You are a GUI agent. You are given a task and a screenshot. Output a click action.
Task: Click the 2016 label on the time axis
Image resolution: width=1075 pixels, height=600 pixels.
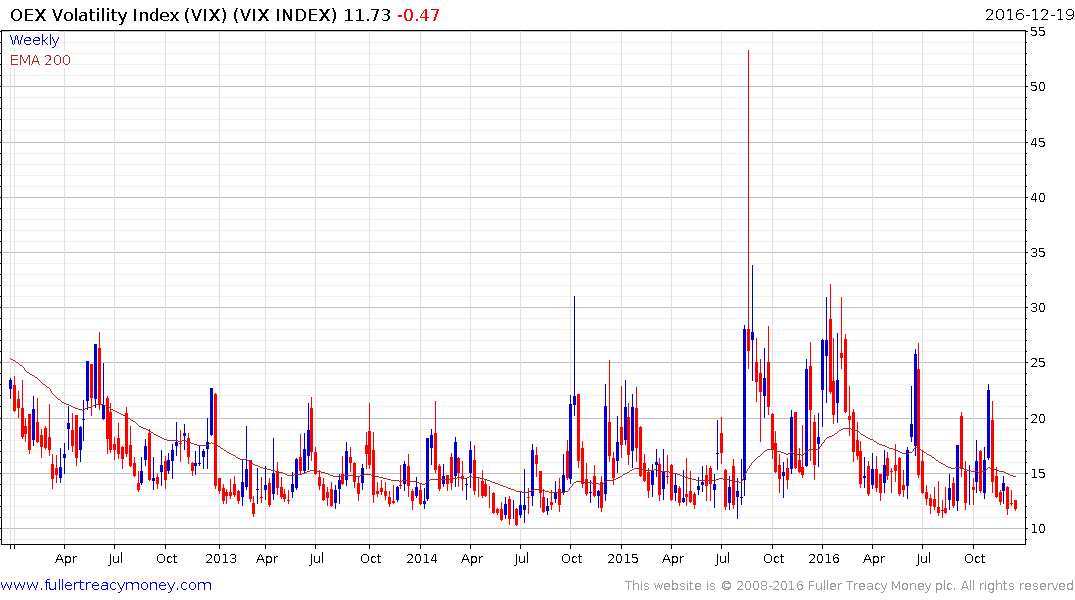click(823, 558)
